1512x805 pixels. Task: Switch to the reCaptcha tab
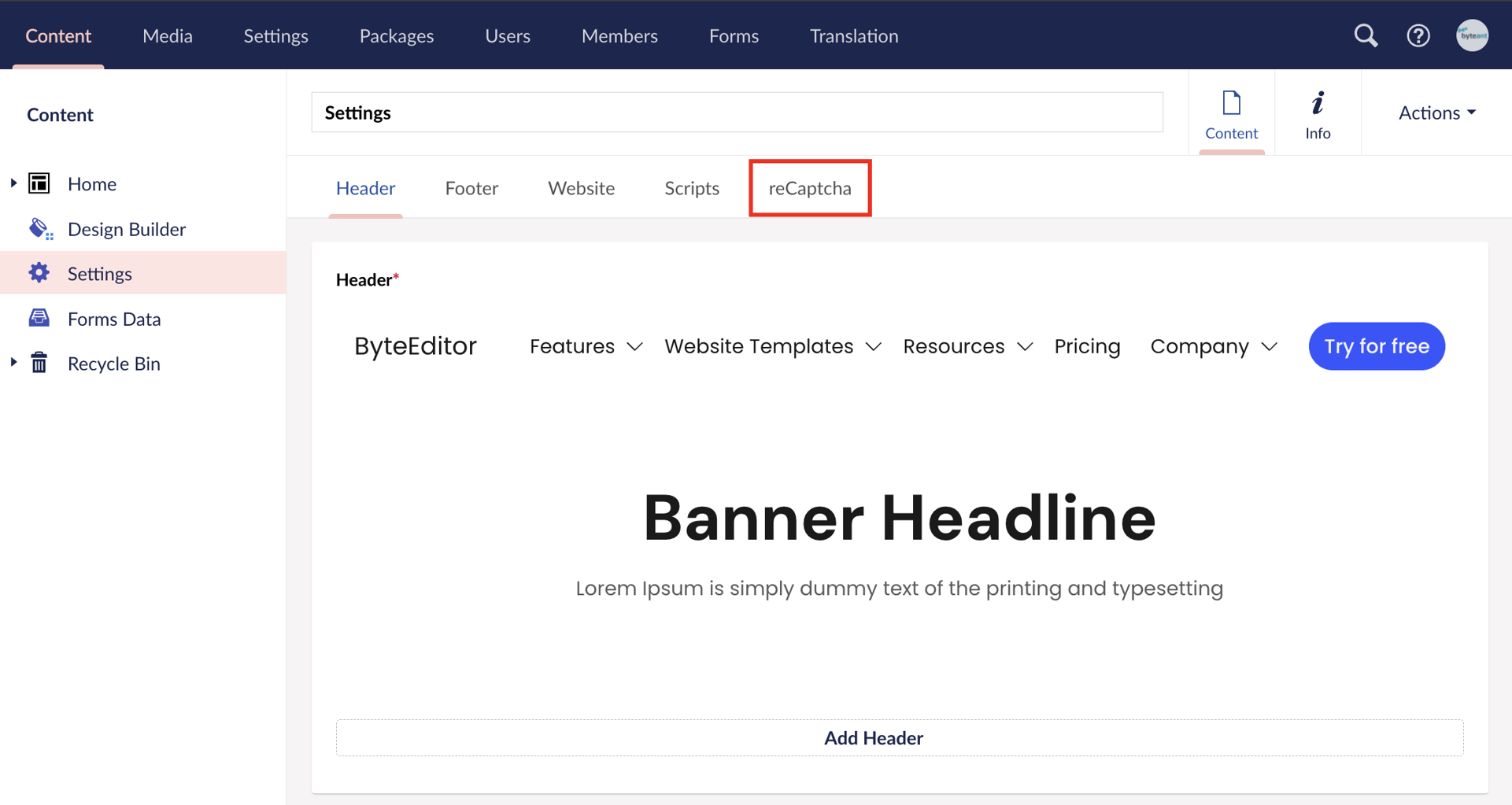click(810, 188)
